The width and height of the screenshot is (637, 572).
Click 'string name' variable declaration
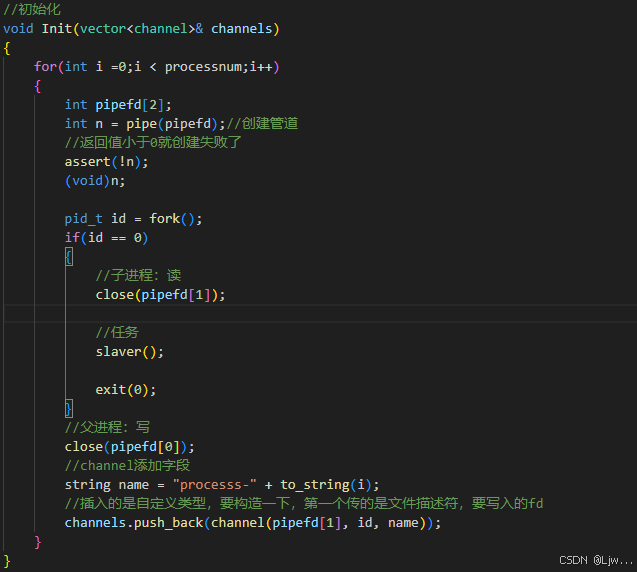[107, 485]
